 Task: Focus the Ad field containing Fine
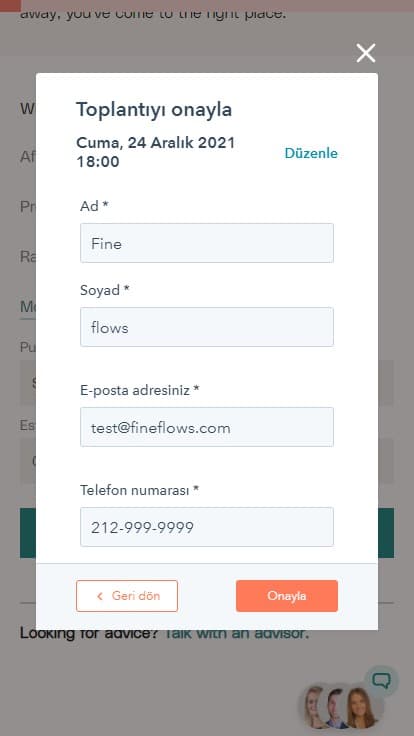[x=207, y=243]
